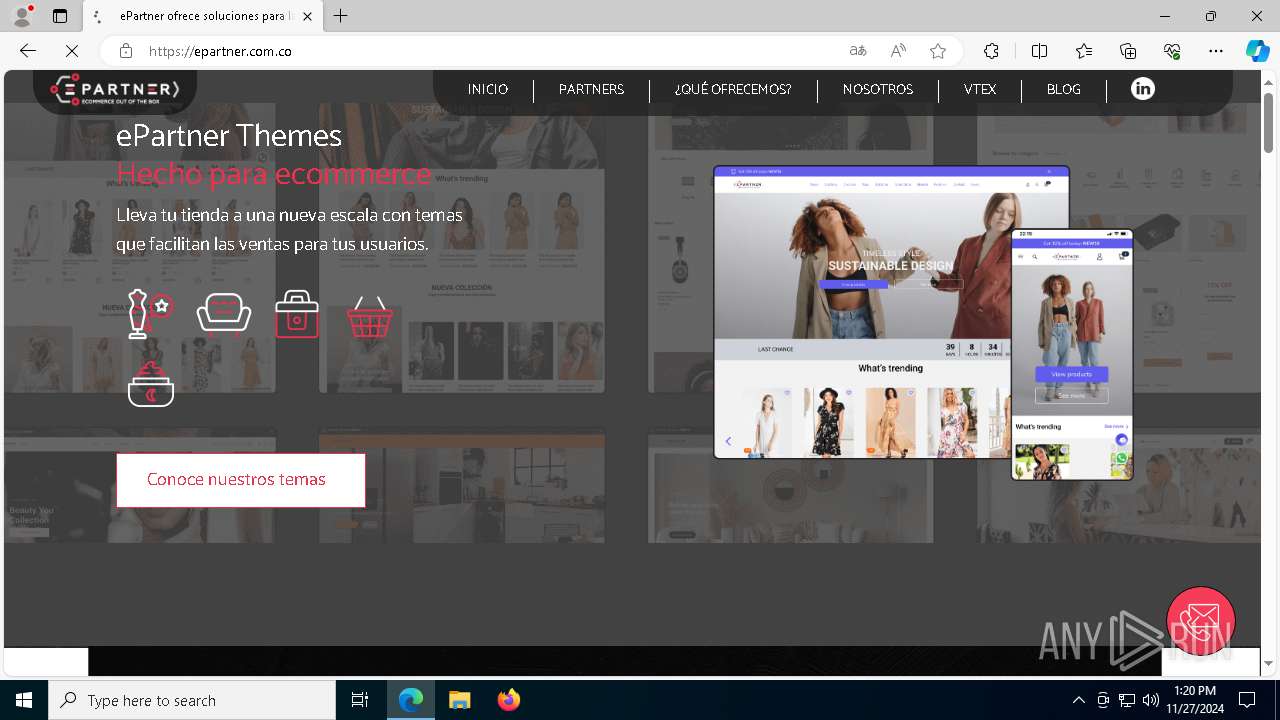Screen dimensions: 1280x720
Task: Click the ePartner logo in the header
Action: click(115, 90)
